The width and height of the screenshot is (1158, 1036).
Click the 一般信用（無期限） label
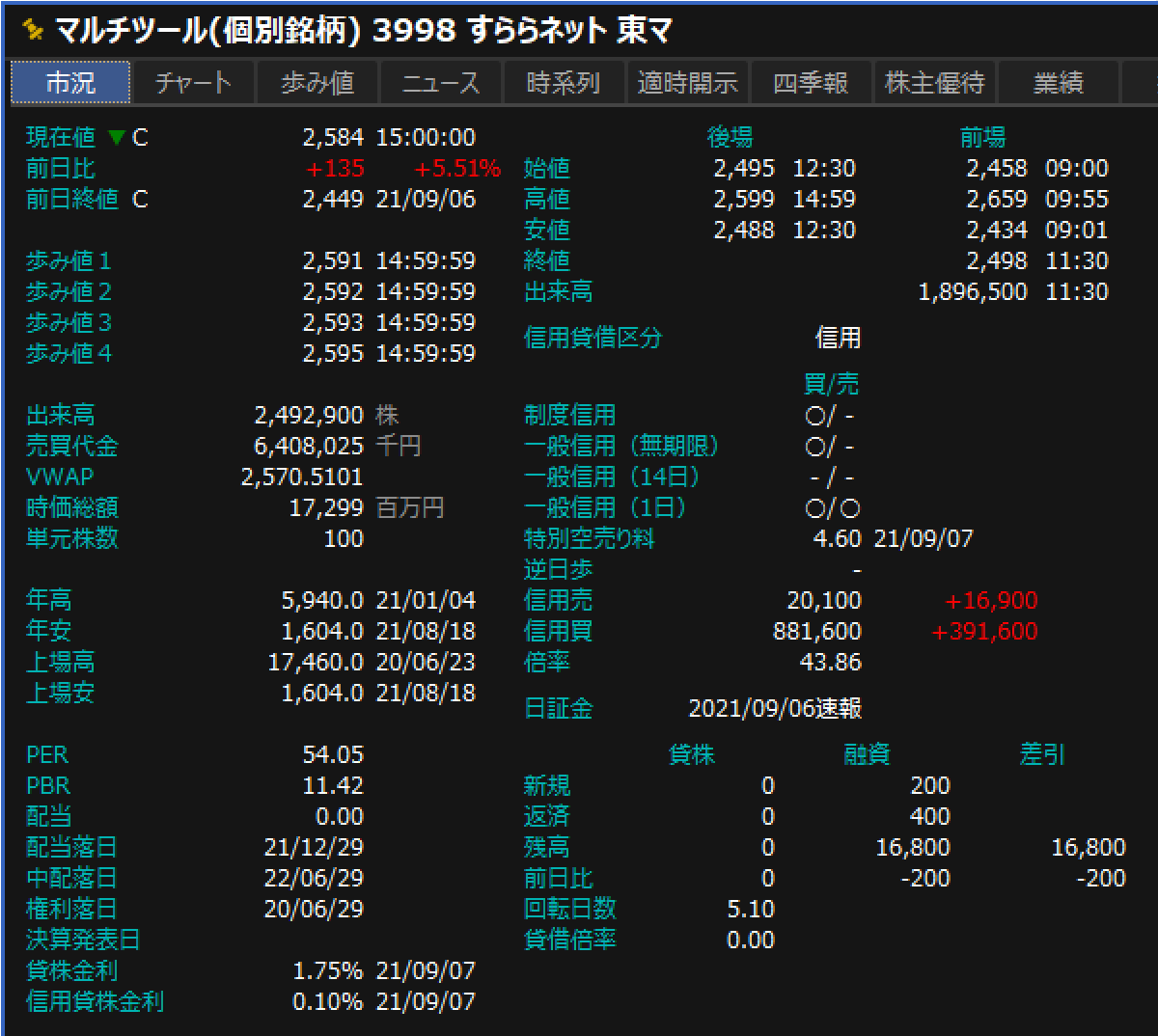(620, 447)
